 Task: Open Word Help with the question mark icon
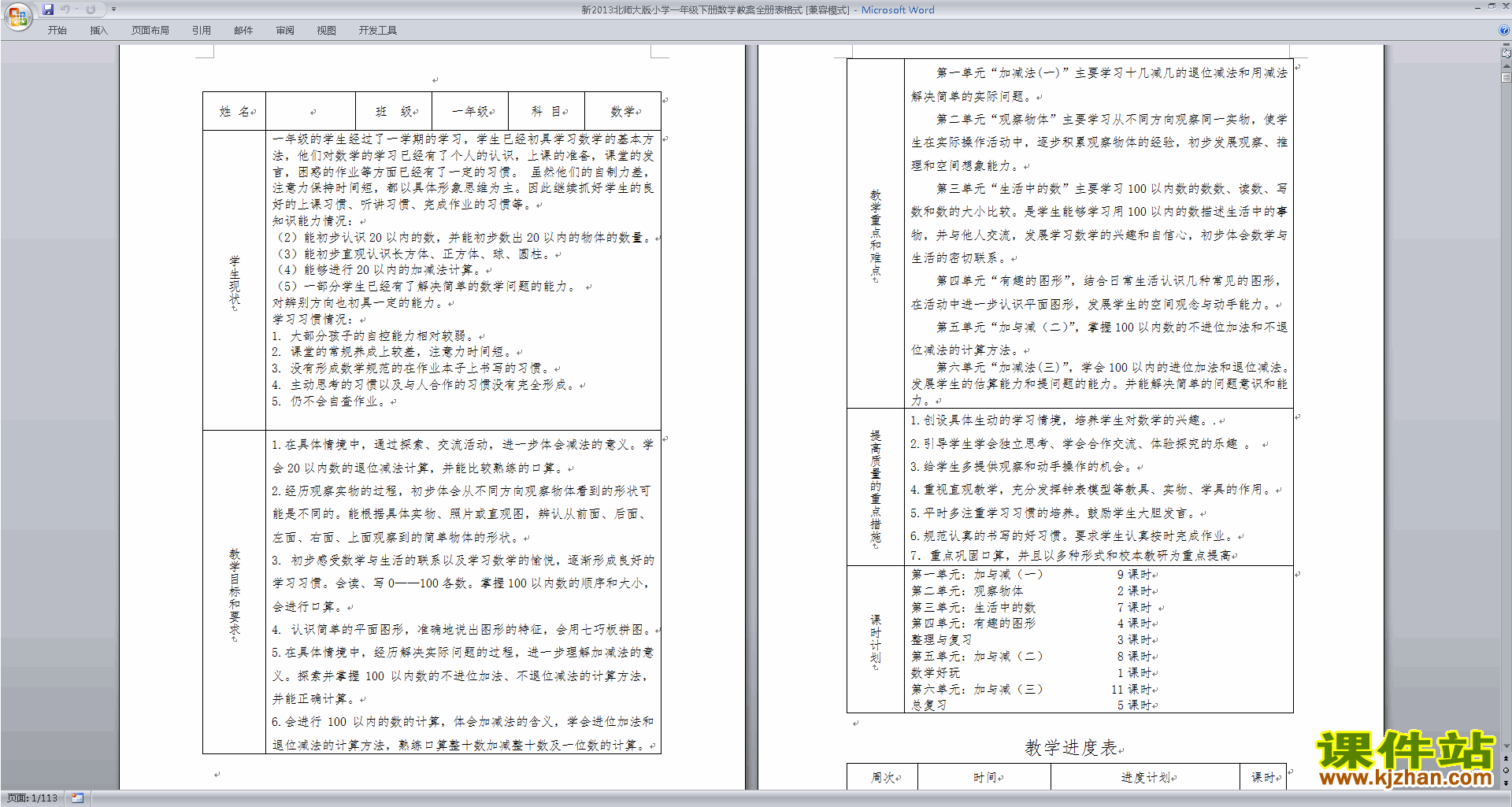(x=1504, y=30)
